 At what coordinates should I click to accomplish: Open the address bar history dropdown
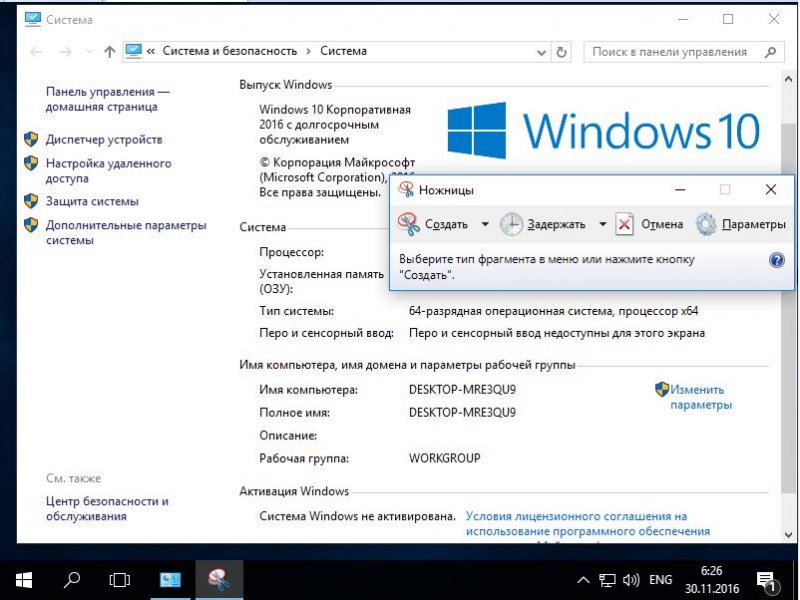pyautogui.click(x=541, y=52)
